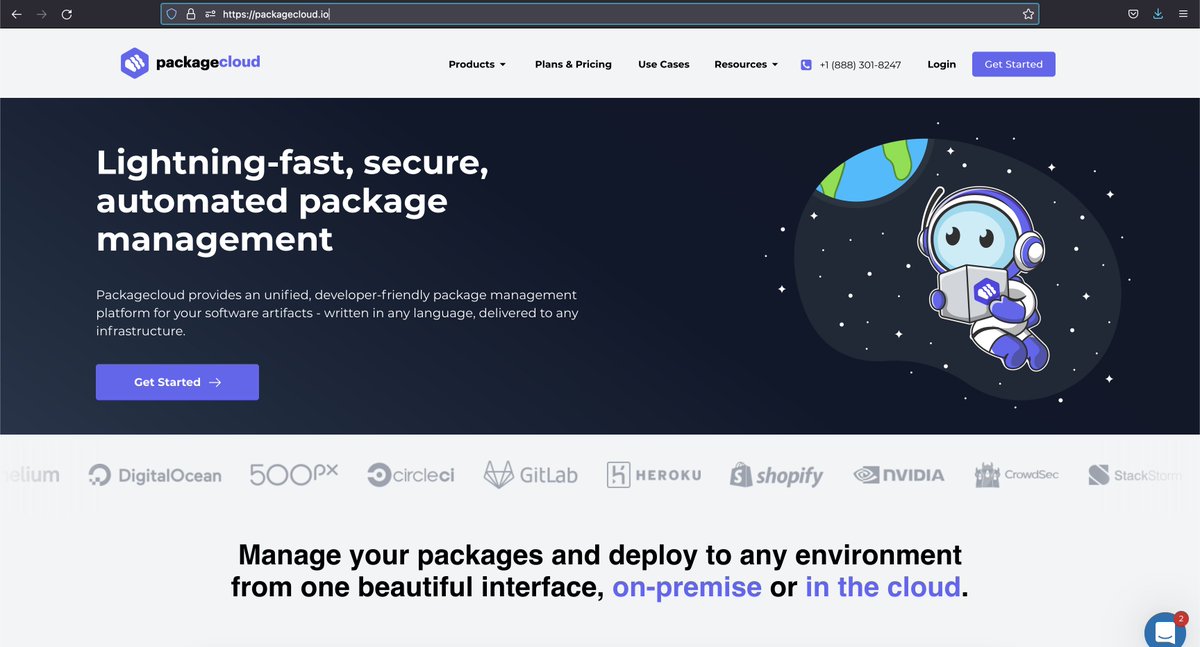Click Get Started button in header
This screenshot has width=1200, height=647.
[1013, 64]
